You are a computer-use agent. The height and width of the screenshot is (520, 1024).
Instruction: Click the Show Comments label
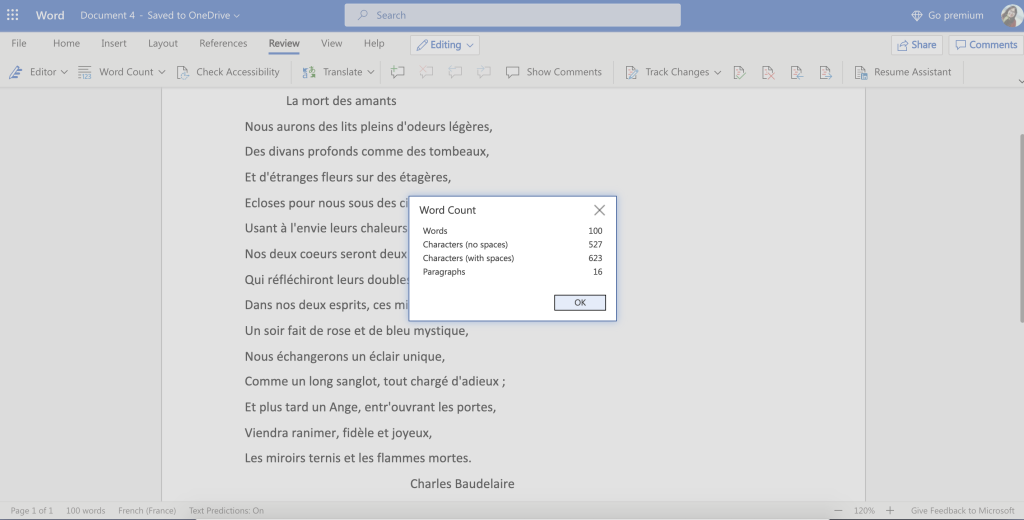pyautogui.click(x=564, y=72)
